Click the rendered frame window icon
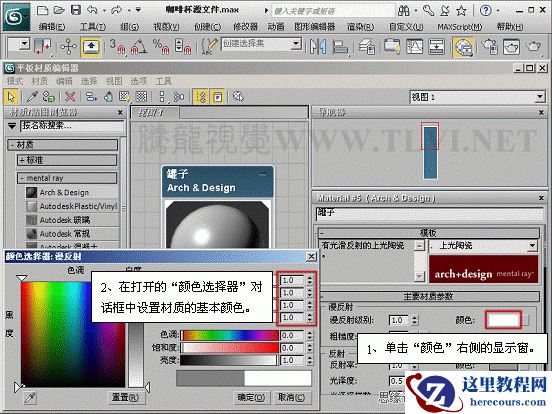This screenshot has height=414, width=552. coord(511,47)
